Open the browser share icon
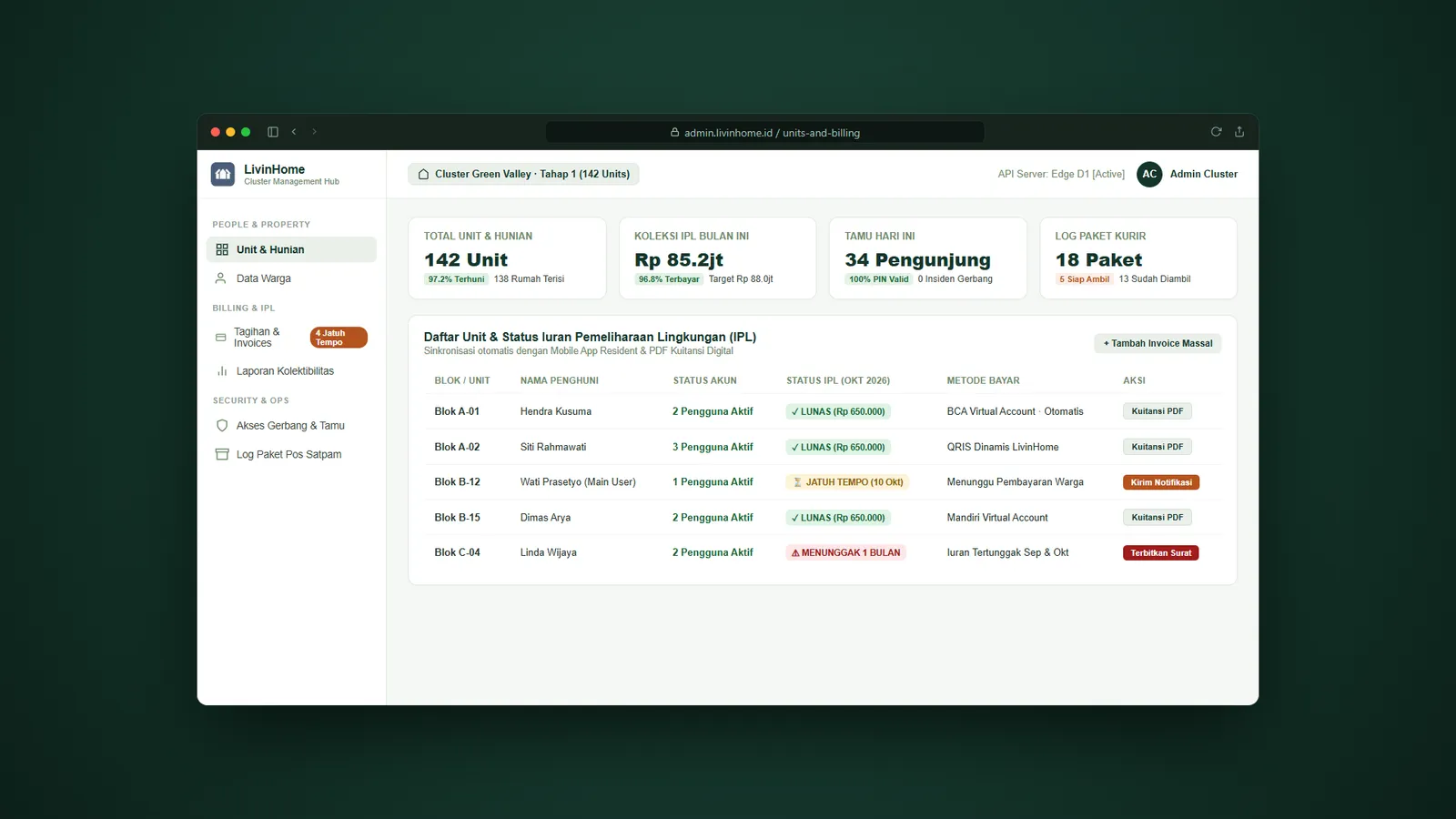Image resolution: width=1456 pixels, height=819 pixels. pyautogui.click(x=1239, y=132)
